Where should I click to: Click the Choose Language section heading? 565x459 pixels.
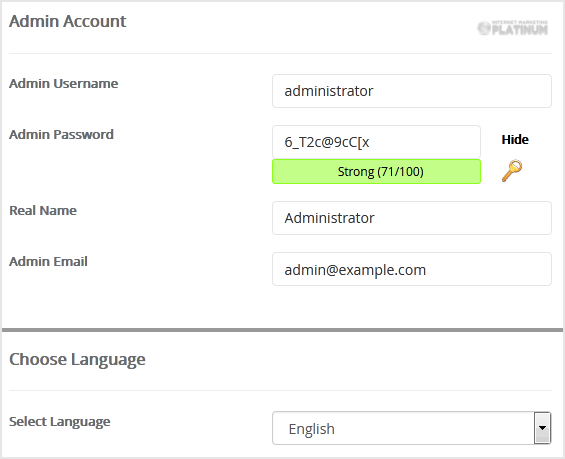[77, 360]
